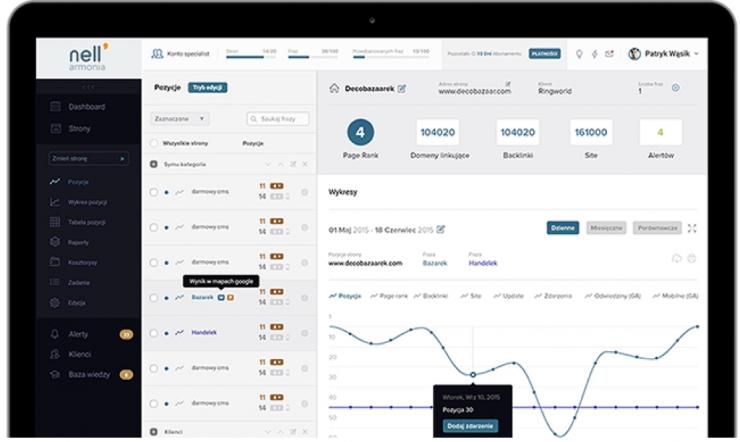Click edit pencil next to Decobazaarek
This screenshot has height=442, width=740.
click(402, 89)
